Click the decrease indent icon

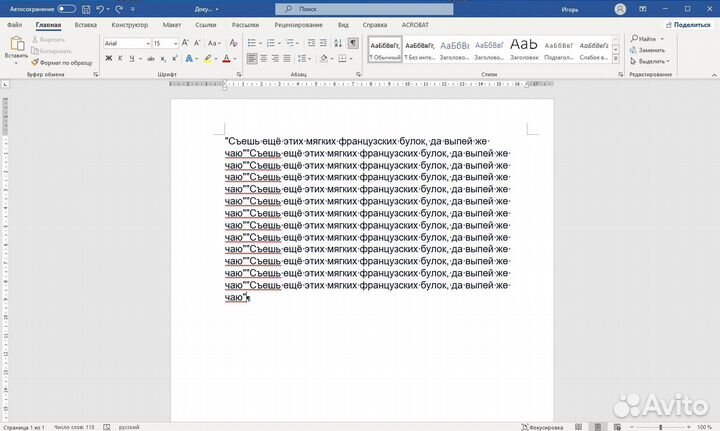point(311,43)
